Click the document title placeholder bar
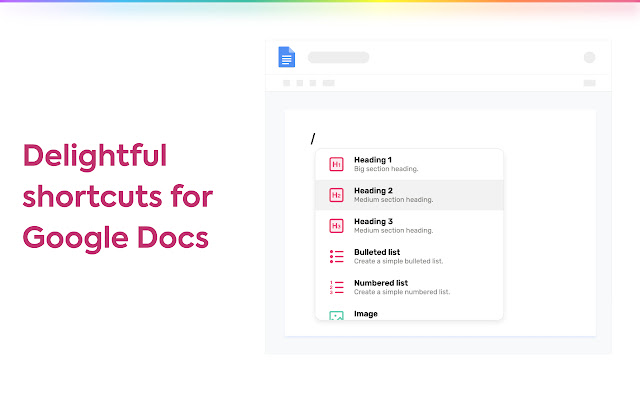The image size is (640, 400). 338,57
